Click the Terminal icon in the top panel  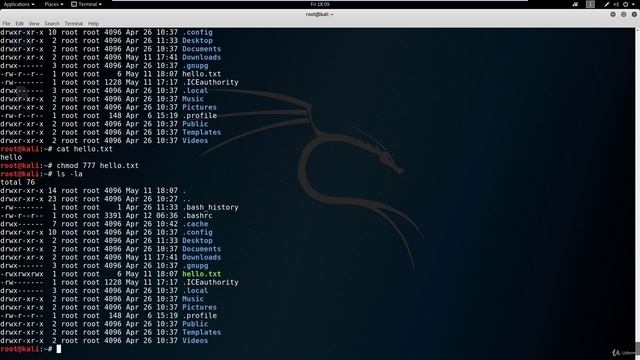tap(74, 4)
